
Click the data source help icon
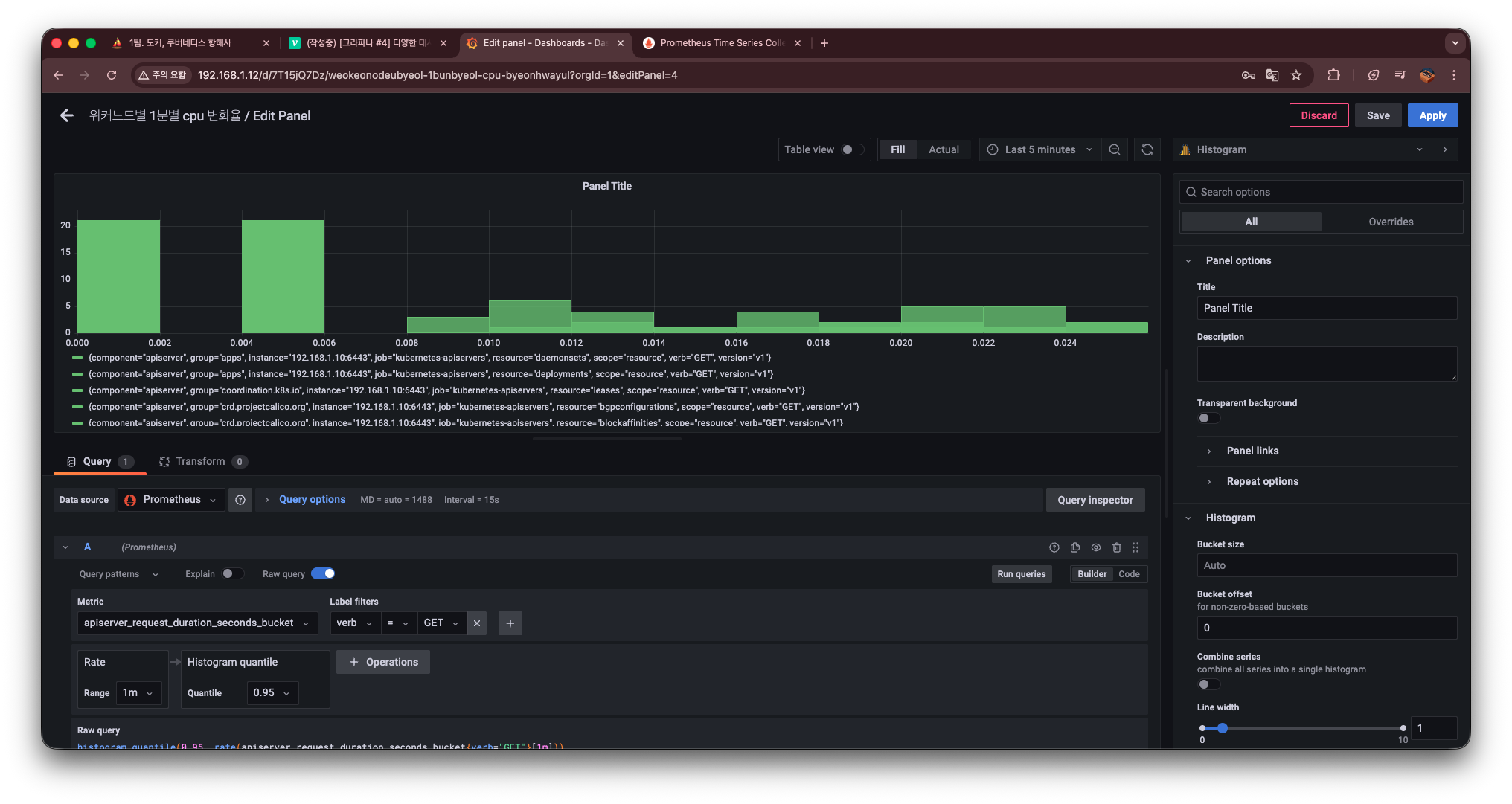[x=240, y=500]
